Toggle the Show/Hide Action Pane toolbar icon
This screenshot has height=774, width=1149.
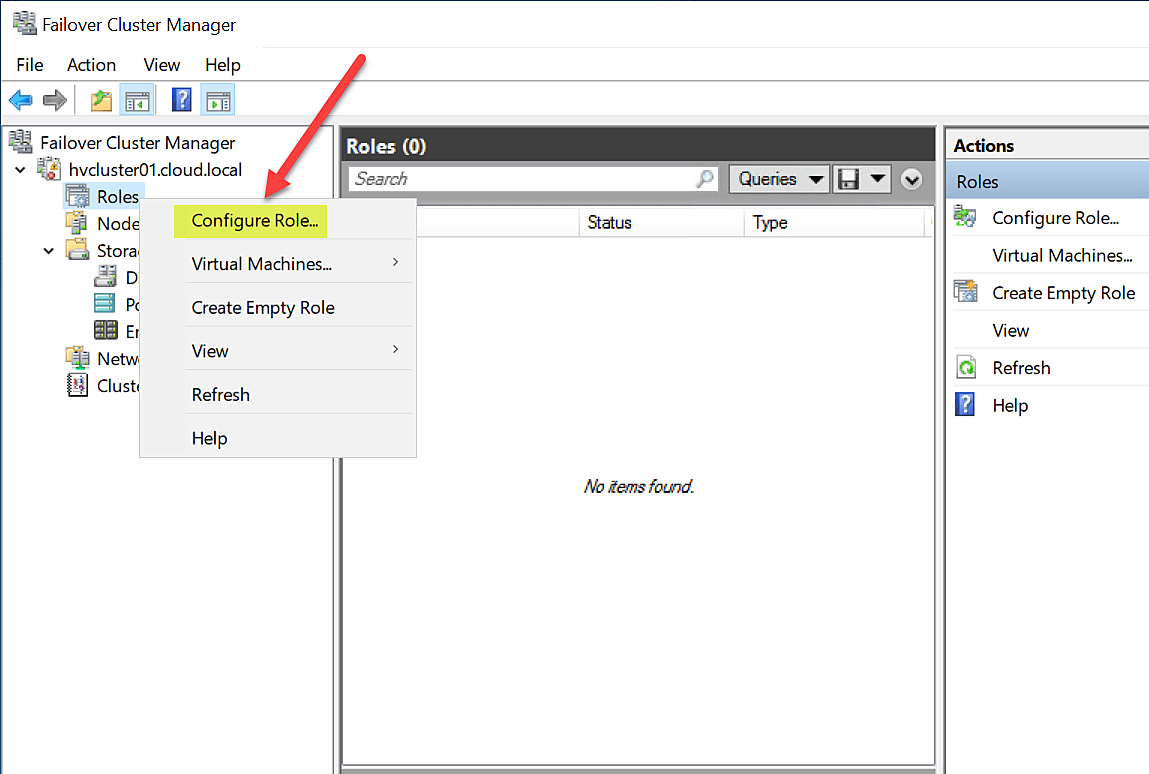click(218, 100)
